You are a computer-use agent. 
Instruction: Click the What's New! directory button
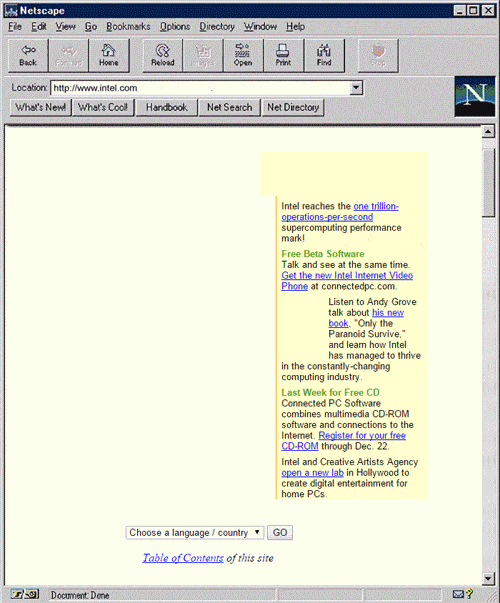[x=40, y=107]
